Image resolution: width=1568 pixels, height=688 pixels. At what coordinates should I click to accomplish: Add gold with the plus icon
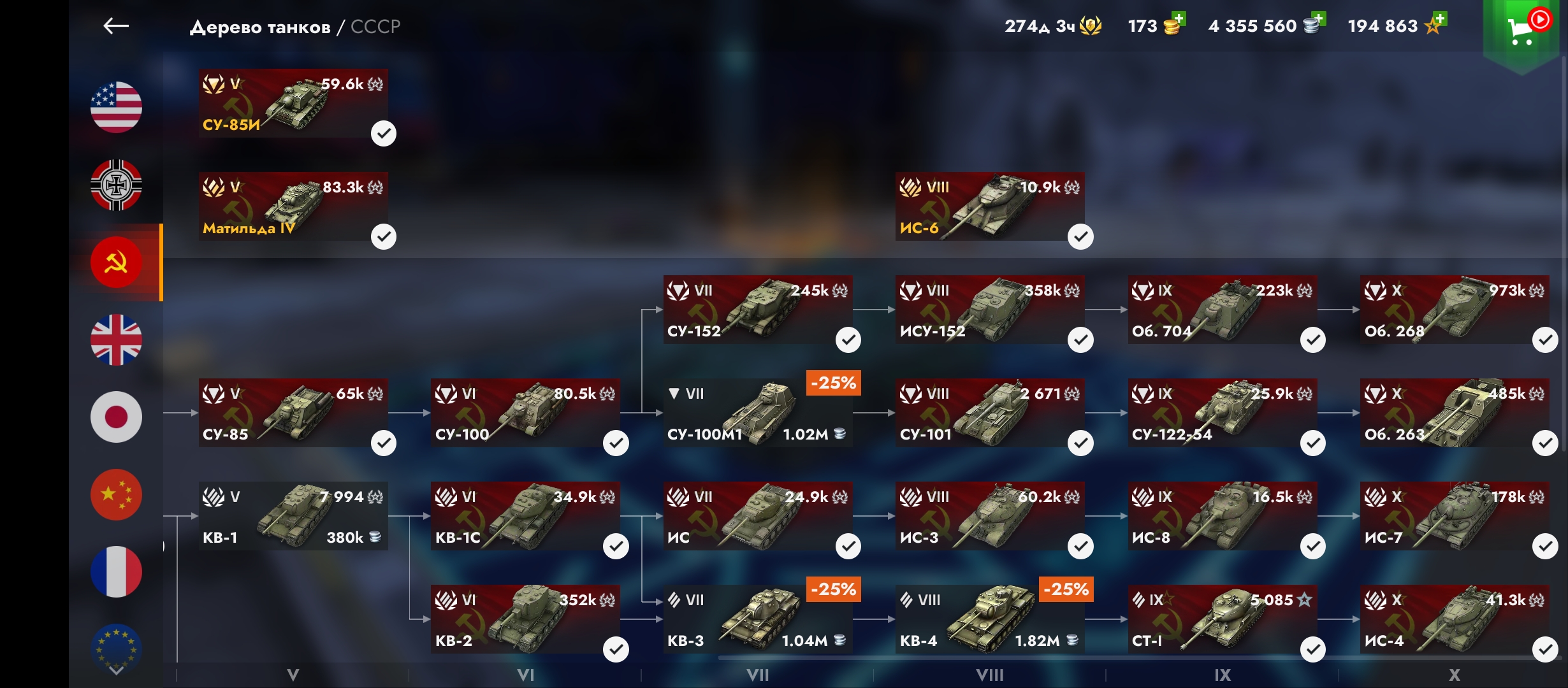[1179, 18]
